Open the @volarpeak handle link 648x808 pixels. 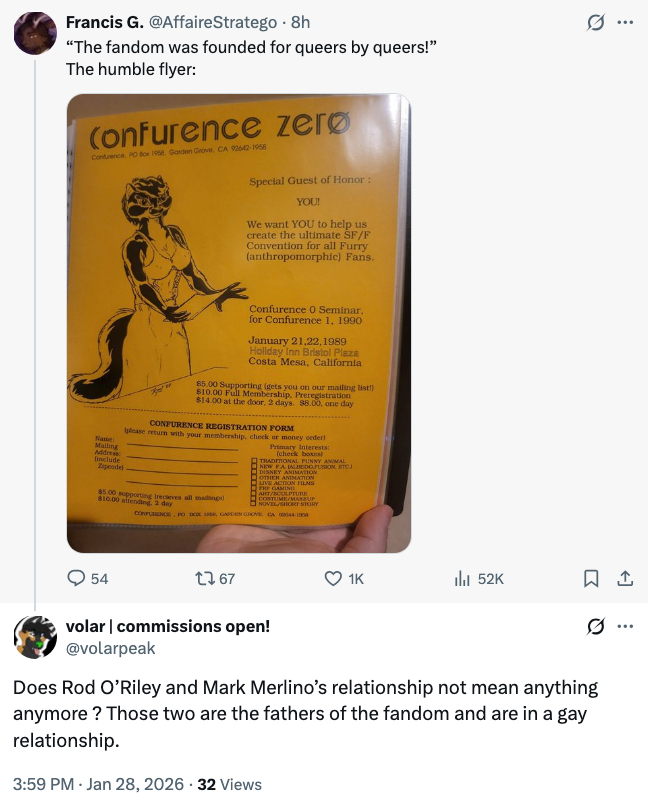pos(110,648)
